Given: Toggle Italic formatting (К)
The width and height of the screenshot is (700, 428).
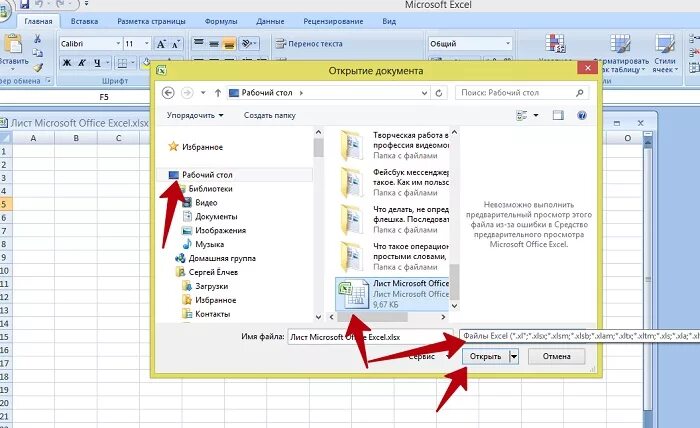Looking at the screenshot, I should 82,63.
